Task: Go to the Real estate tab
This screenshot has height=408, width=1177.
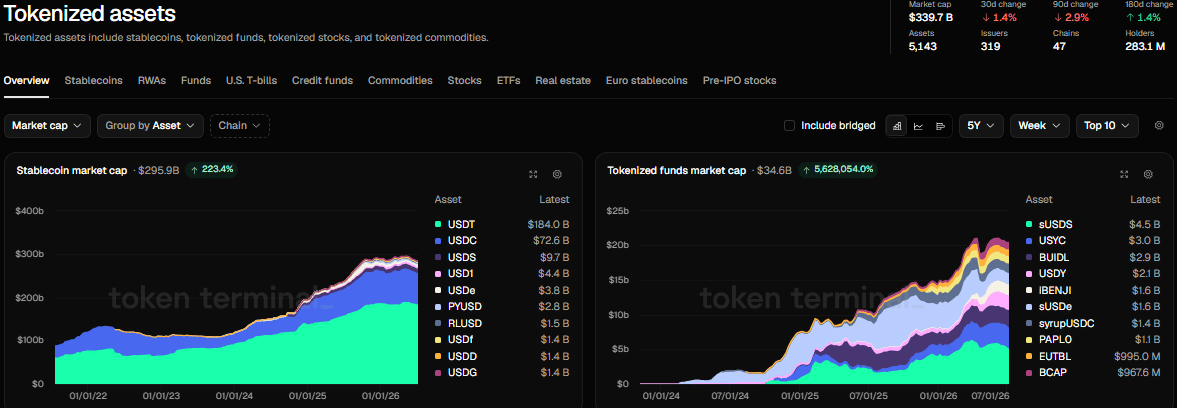Action: pos(563,81)
